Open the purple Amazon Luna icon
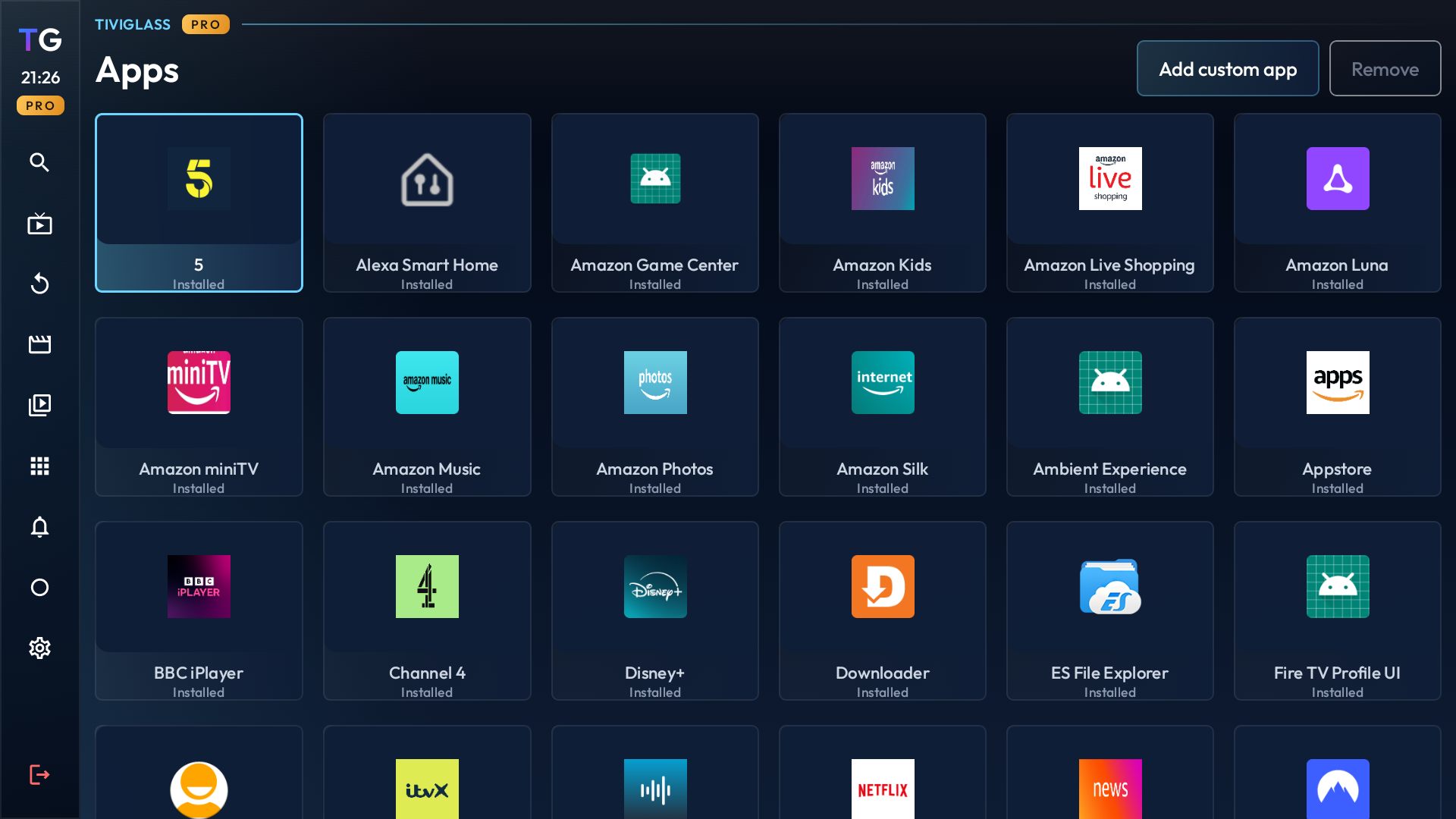 pos(1338,178)
